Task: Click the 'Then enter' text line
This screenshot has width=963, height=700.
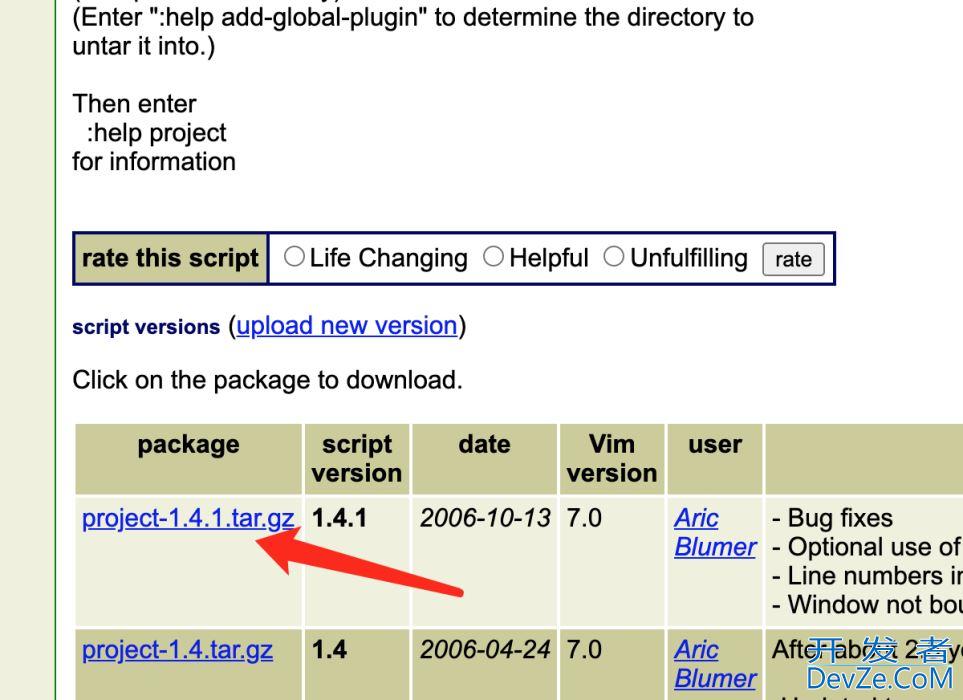Action: coord(135,104)
